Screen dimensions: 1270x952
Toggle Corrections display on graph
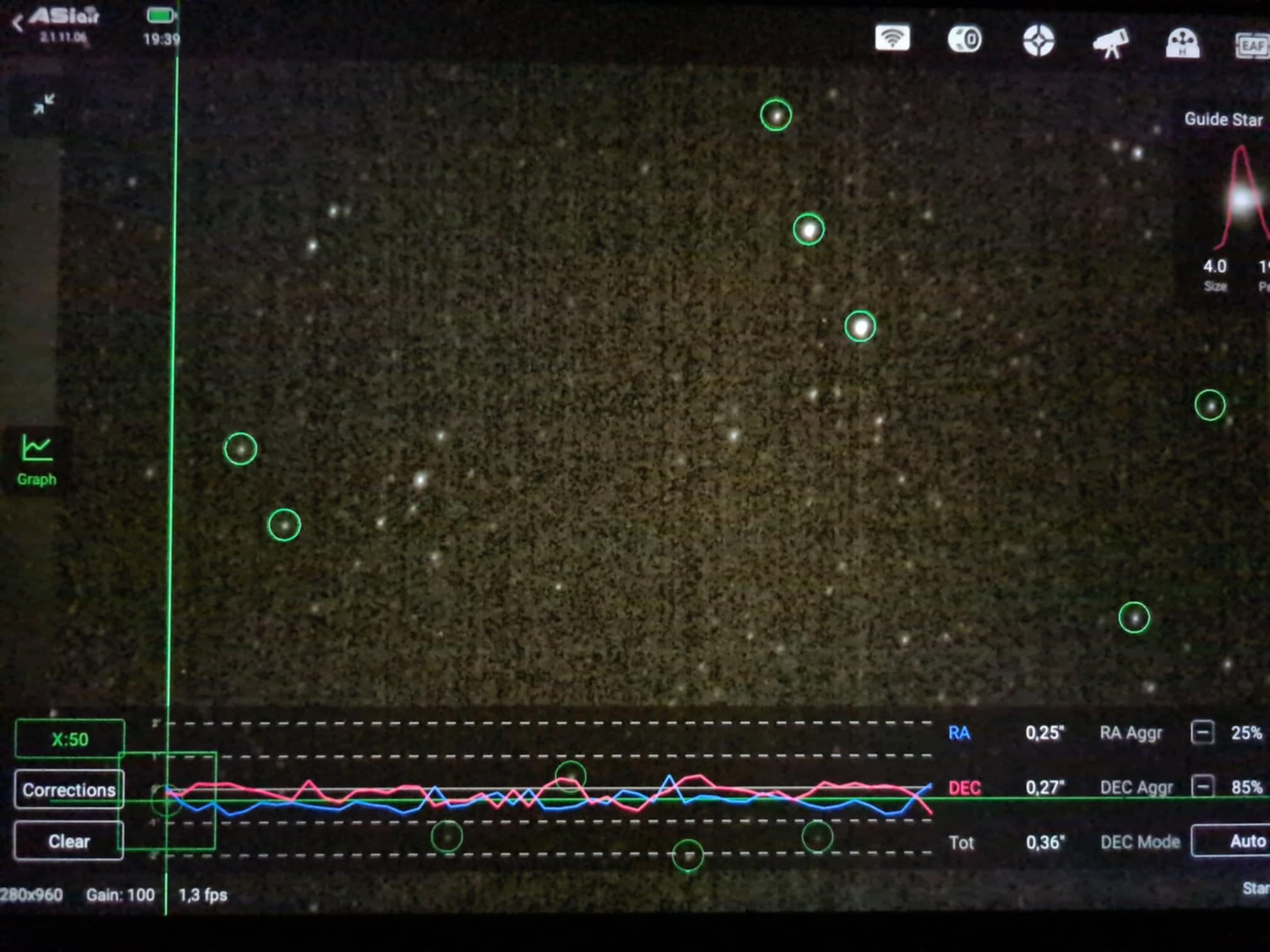pyautogui.click(x=69, y=790)
